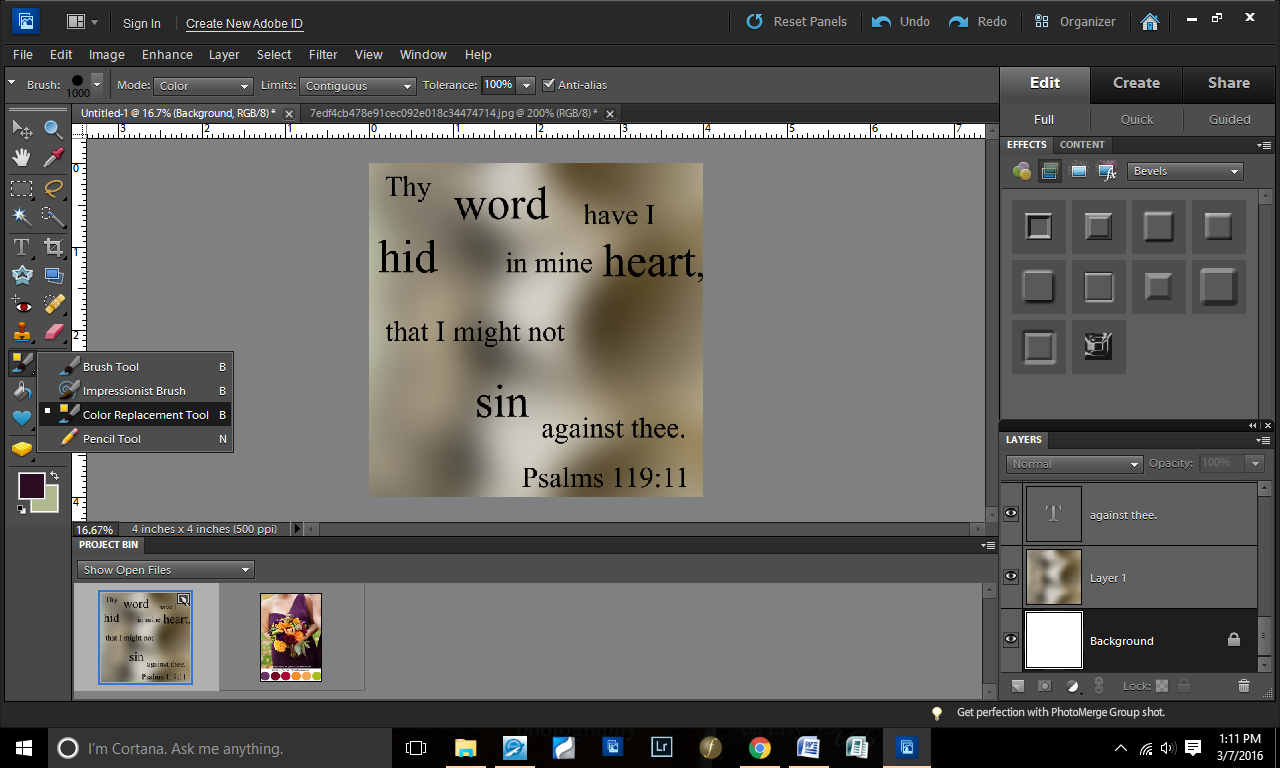Select the Zoom magnifier tool
This screenshot has height=768, width=1280.
(53, 129)
